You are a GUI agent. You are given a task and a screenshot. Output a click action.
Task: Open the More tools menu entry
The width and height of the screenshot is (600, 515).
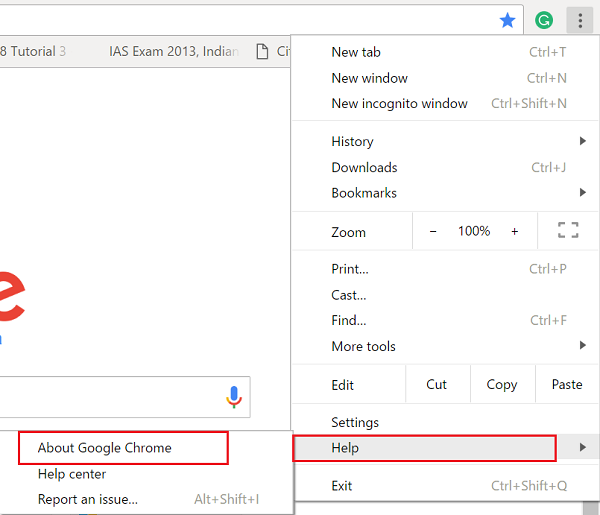click(445, 346)
